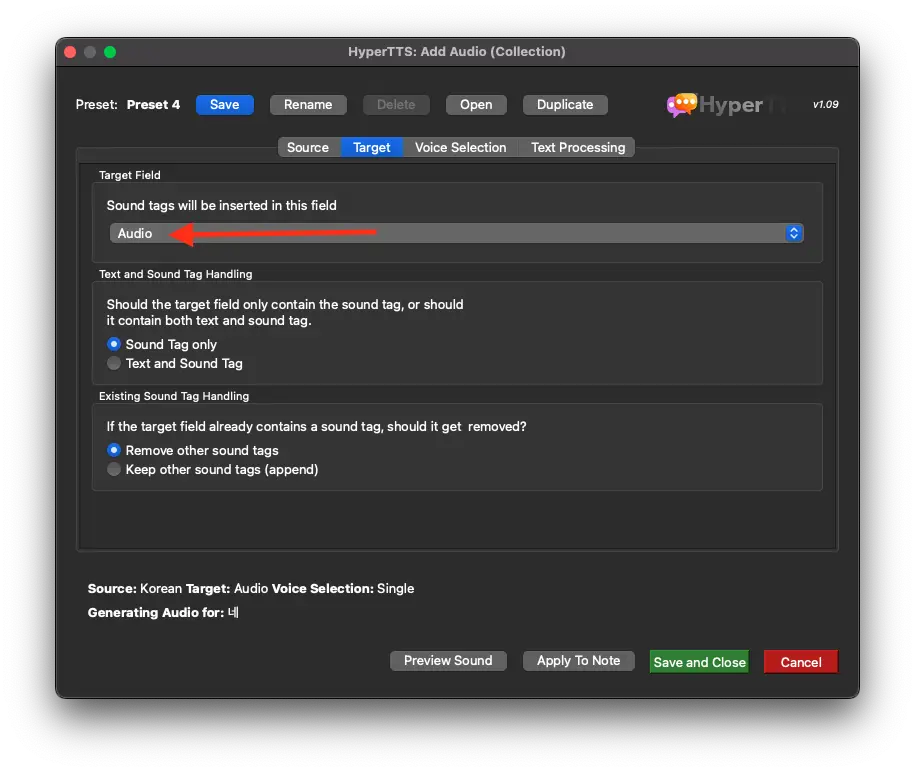Select Text and Sound Tag option
Screen dimensions: 915x772
click(x=175, y=364)
